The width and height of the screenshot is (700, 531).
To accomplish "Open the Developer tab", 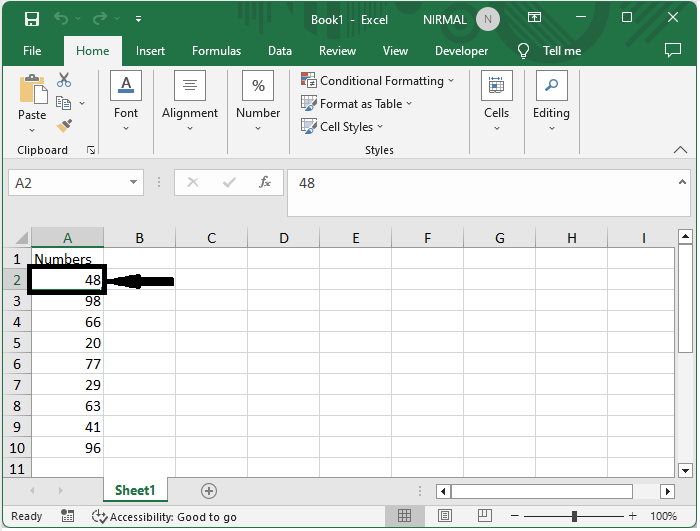I will (x=461, y=51).
